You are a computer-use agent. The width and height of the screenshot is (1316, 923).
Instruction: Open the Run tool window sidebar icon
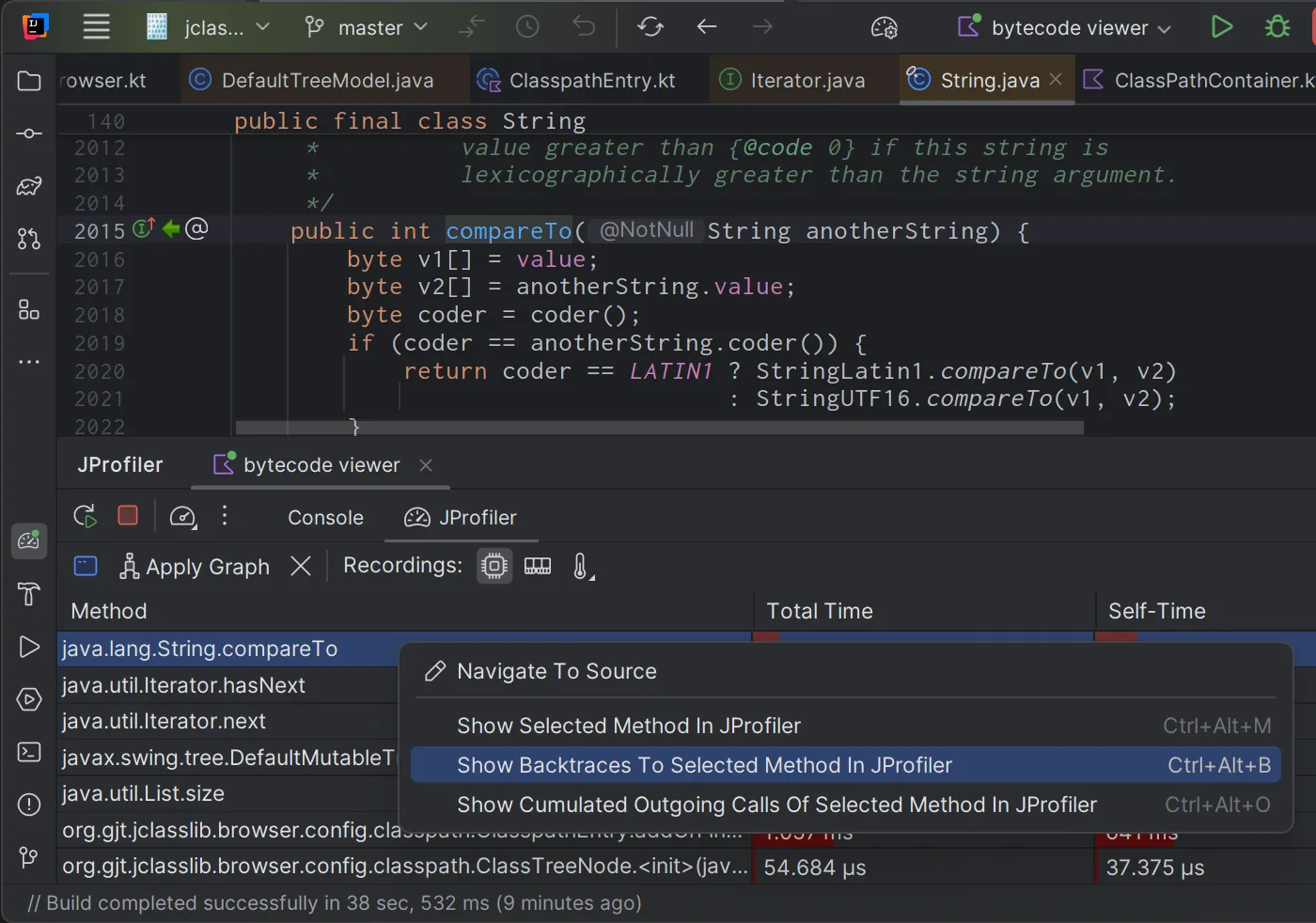(x=29, y=647)
